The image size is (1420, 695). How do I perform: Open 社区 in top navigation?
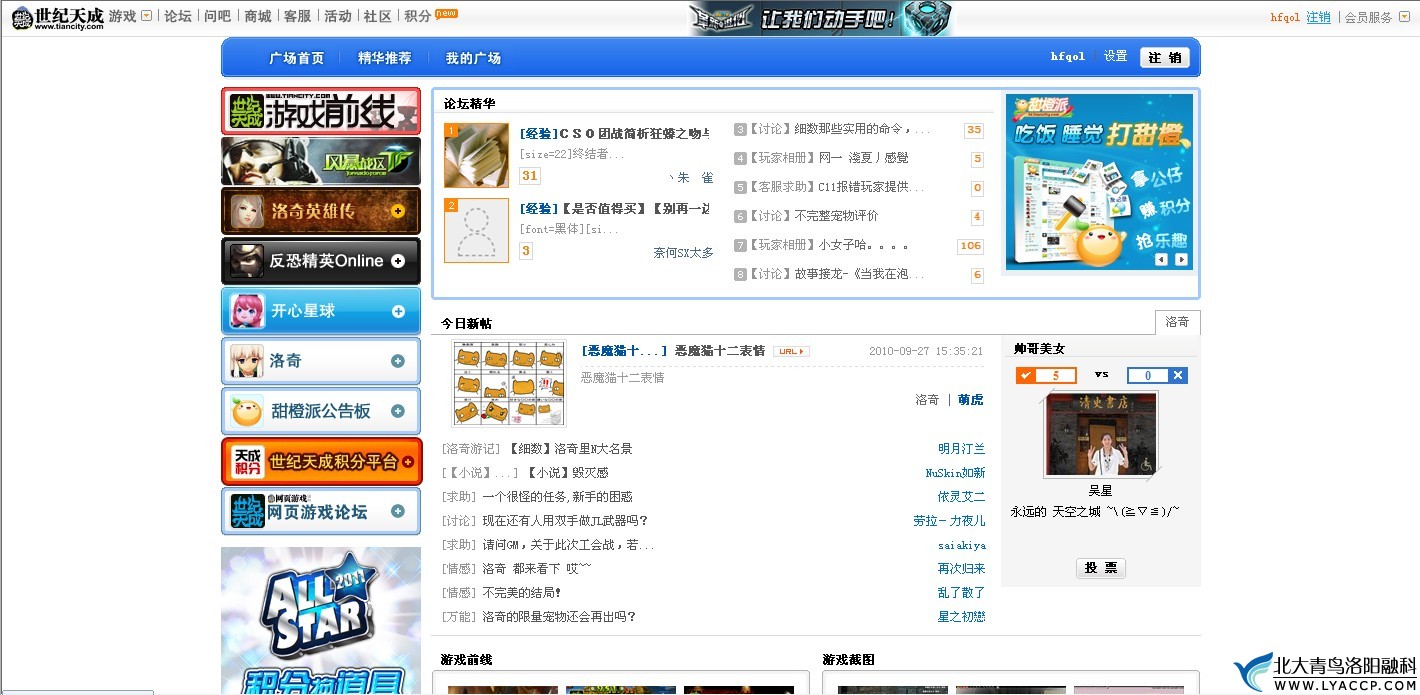[x=377, y=16]
